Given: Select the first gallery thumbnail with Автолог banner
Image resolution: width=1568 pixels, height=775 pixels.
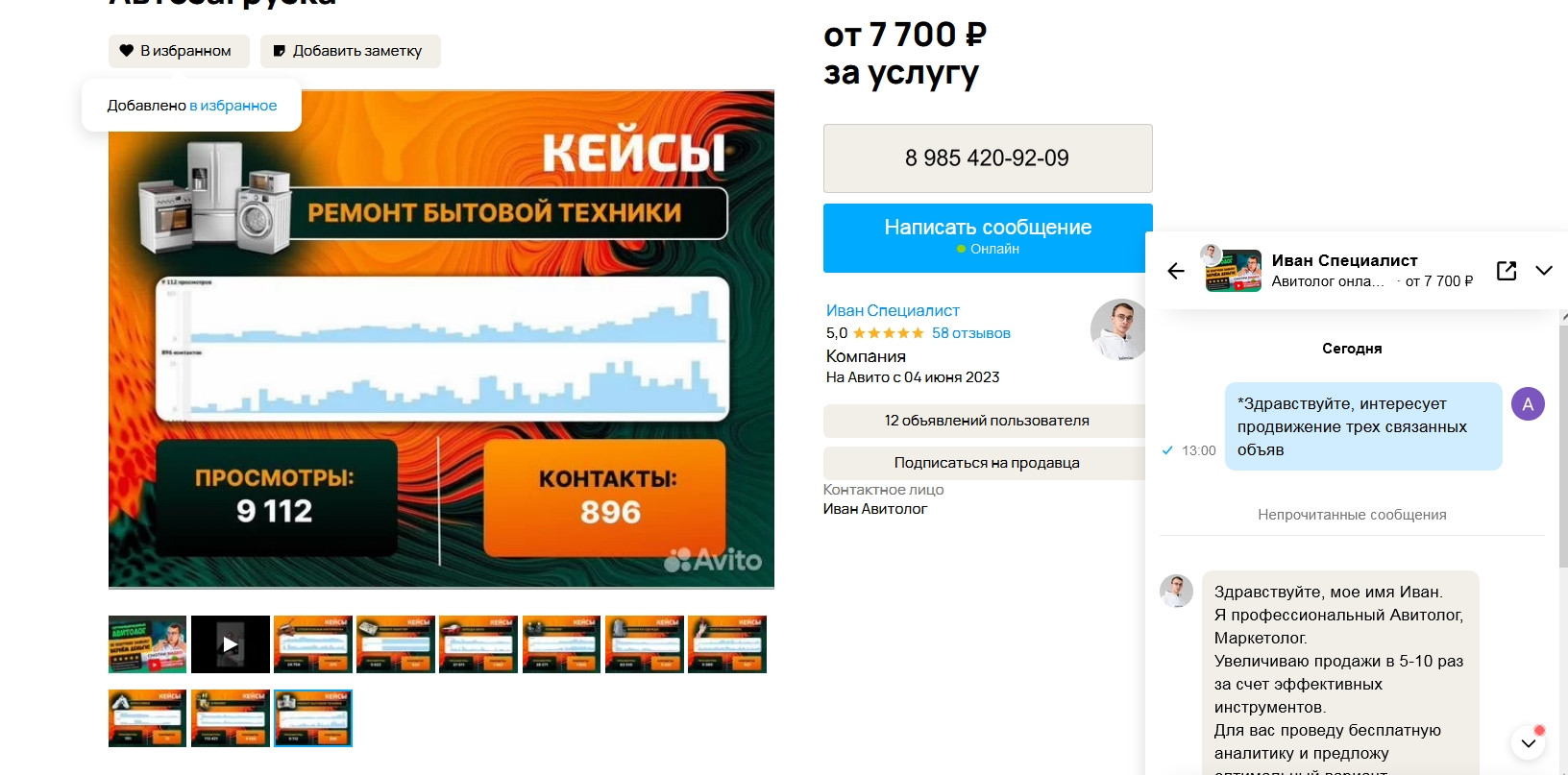Looking at the screenshot, I should click(148, 644).
